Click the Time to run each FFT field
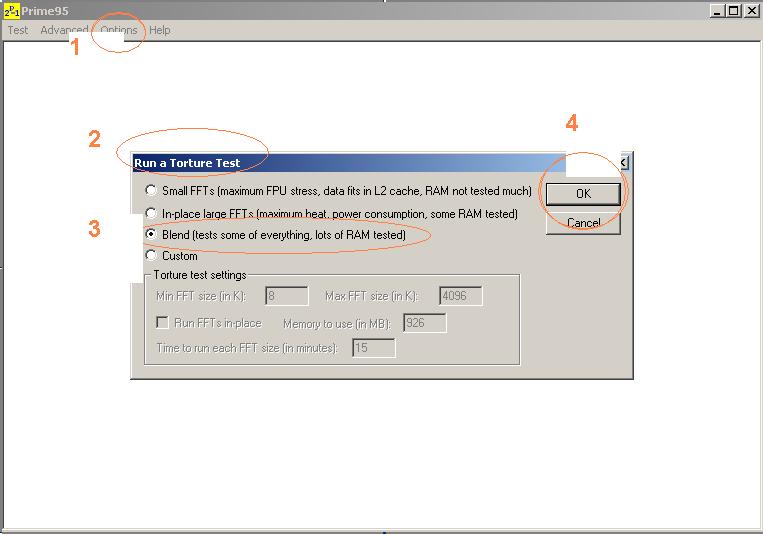763x534 pixels. tap(374, 348)
